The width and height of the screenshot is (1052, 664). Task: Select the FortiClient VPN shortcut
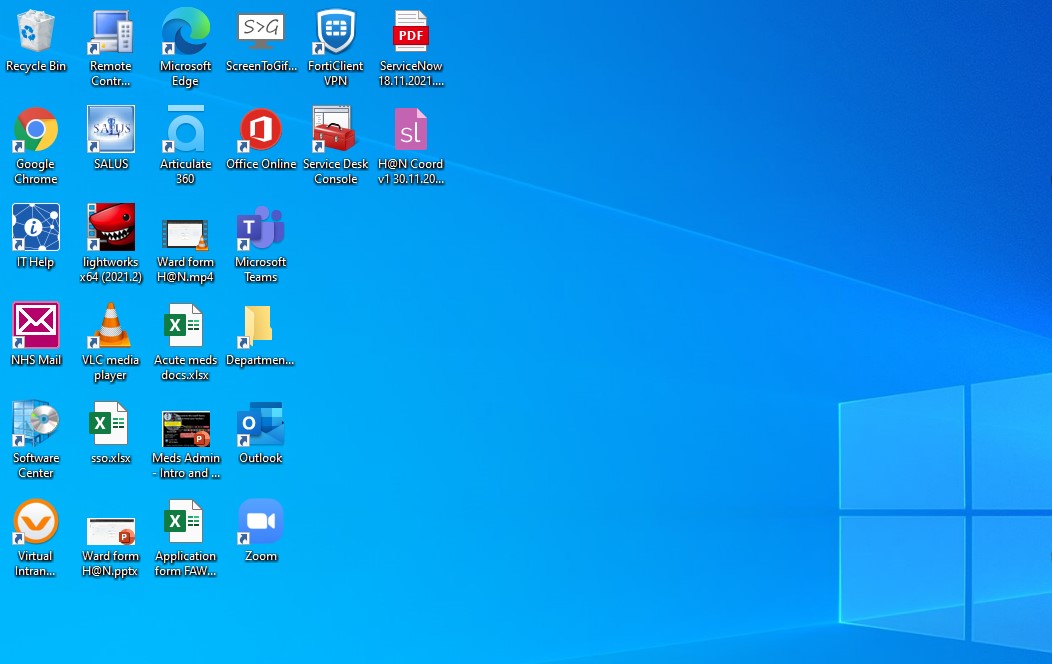coord(335,32)
